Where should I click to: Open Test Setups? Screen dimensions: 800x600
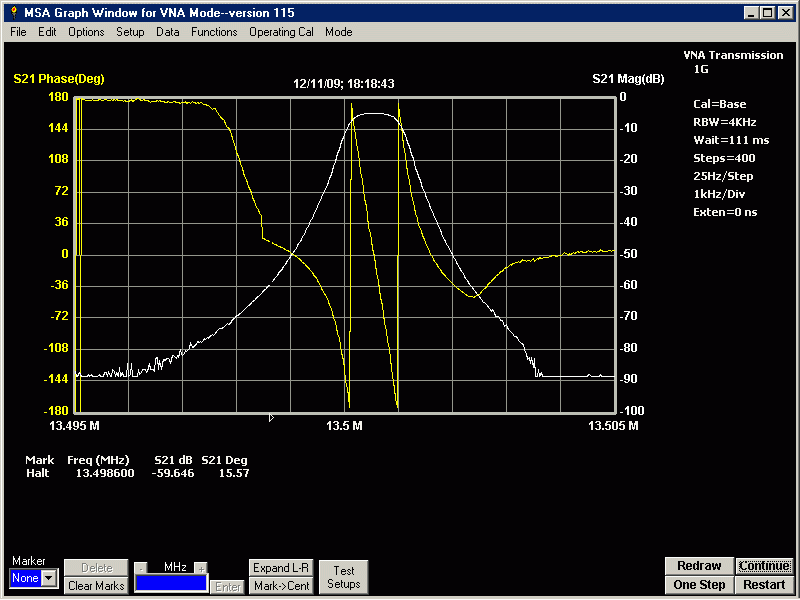343,577
